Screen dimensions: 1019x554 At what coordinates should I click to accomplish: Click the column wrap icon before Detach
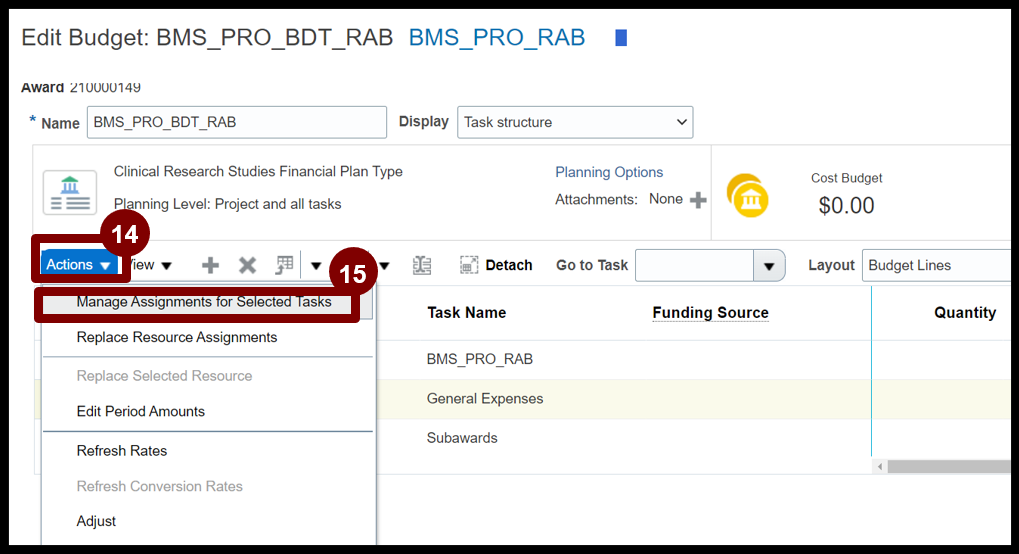click(x=422, y=265)
